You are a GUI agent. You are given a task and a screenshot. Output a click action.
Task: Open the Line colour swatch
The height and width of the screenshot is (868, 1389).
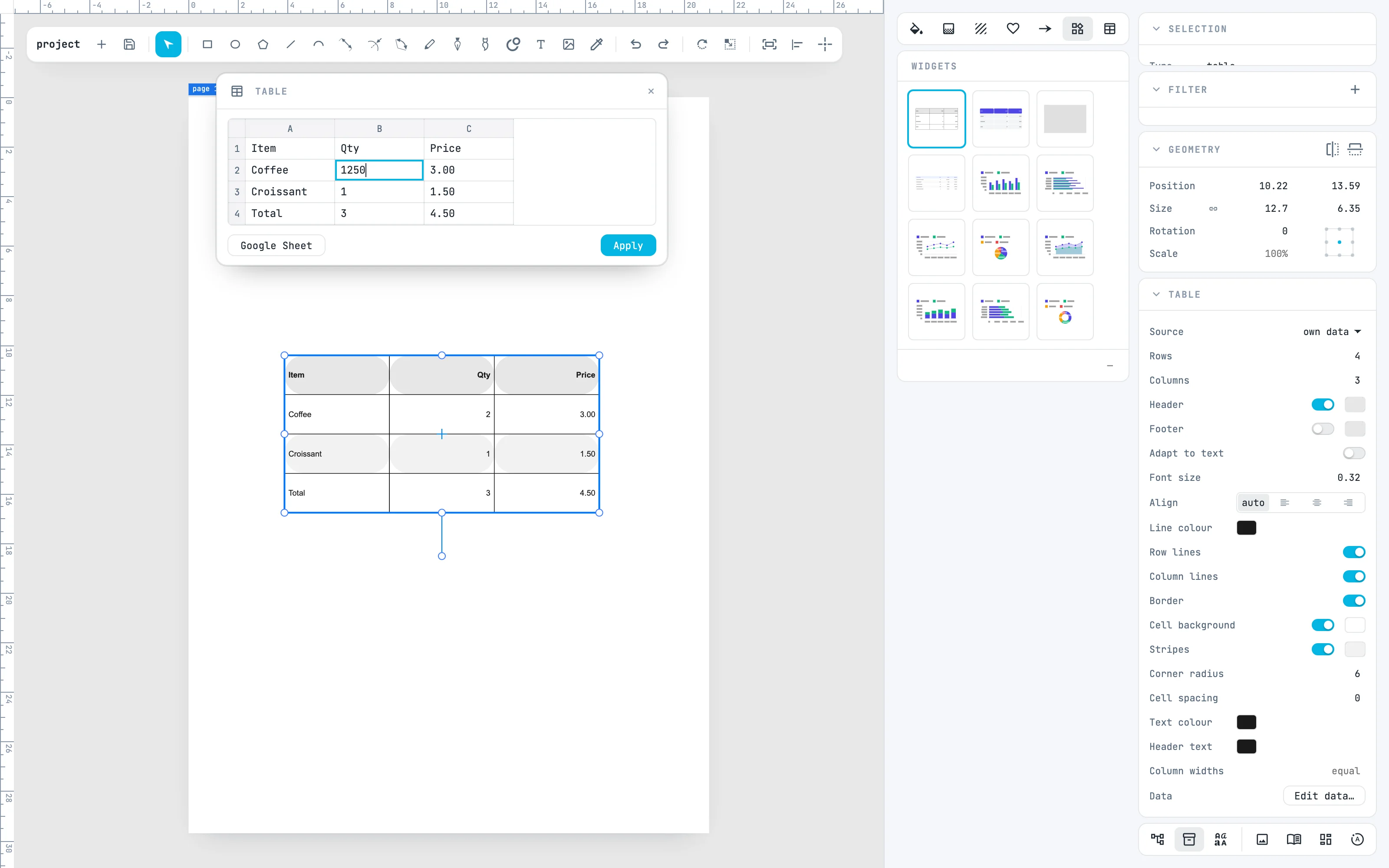pos(1246,528)
